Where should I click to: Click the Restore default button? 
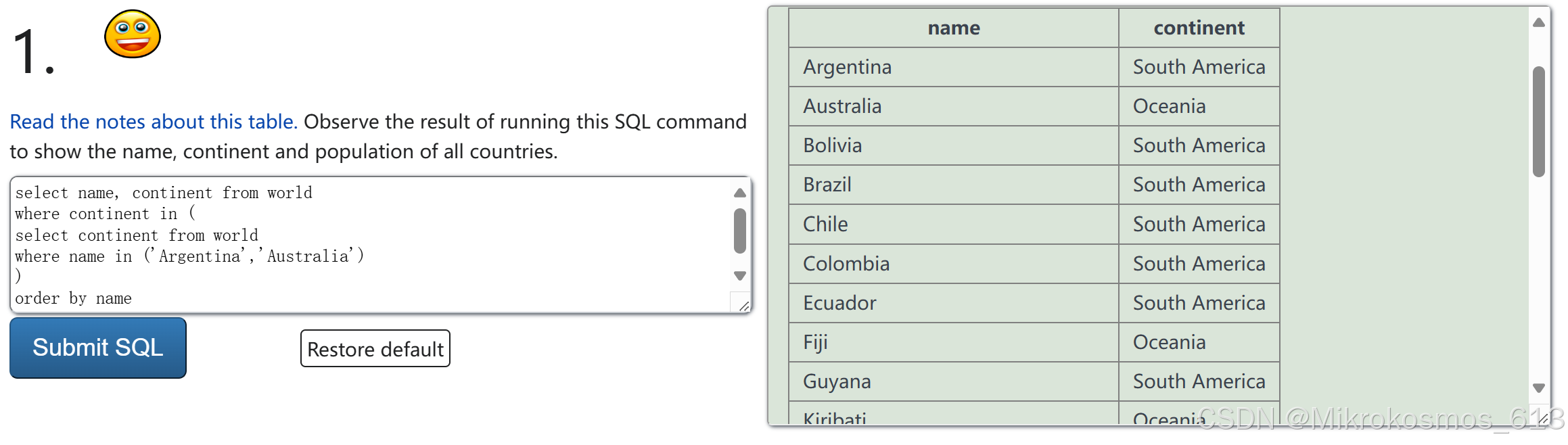375,349
